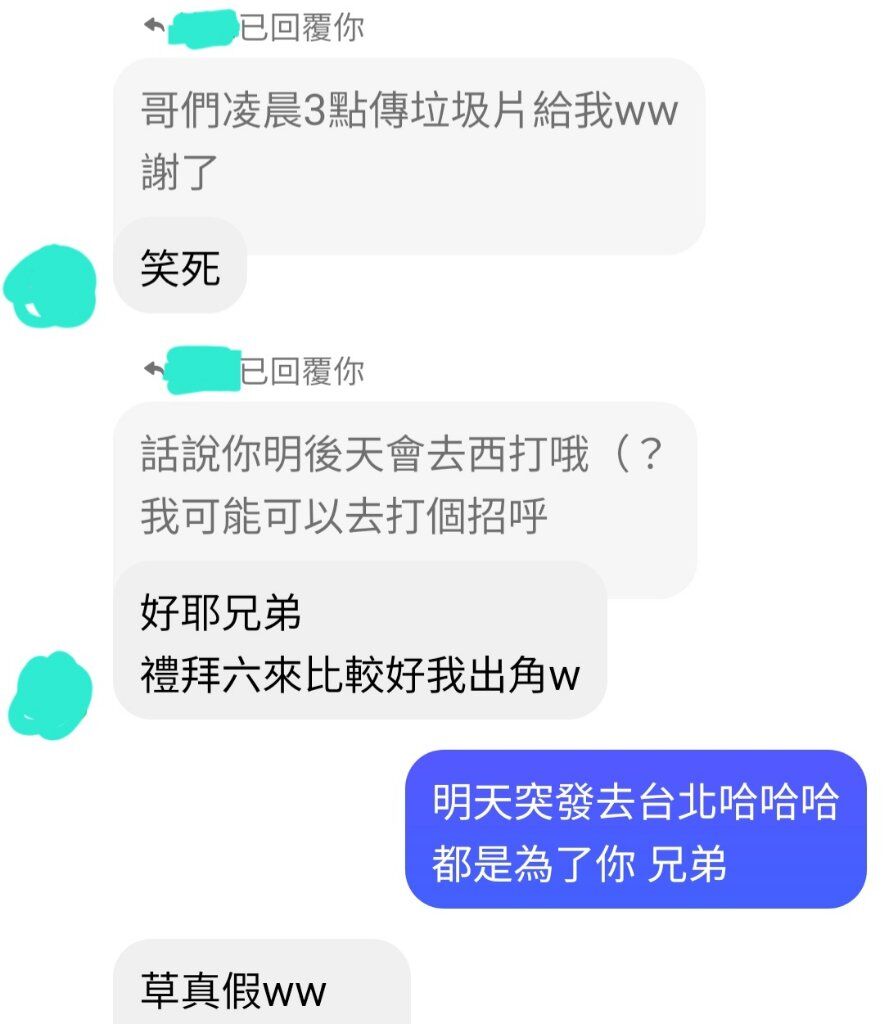The height and width of the screenshot is (1024, 884).
Task: Select the 草真假ww message bubble
Action: click(262, 982)
